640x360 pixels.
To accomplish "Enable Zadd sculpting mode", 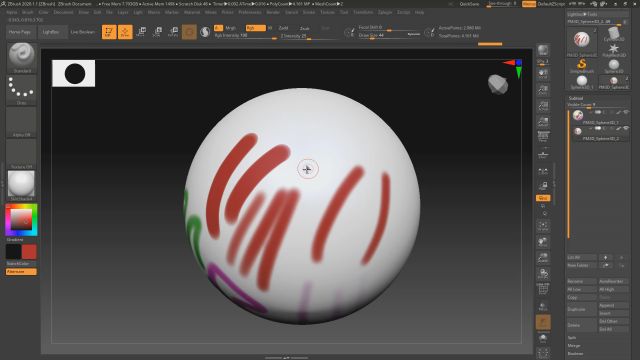I will pyautogui.click(x=283, y=28).
